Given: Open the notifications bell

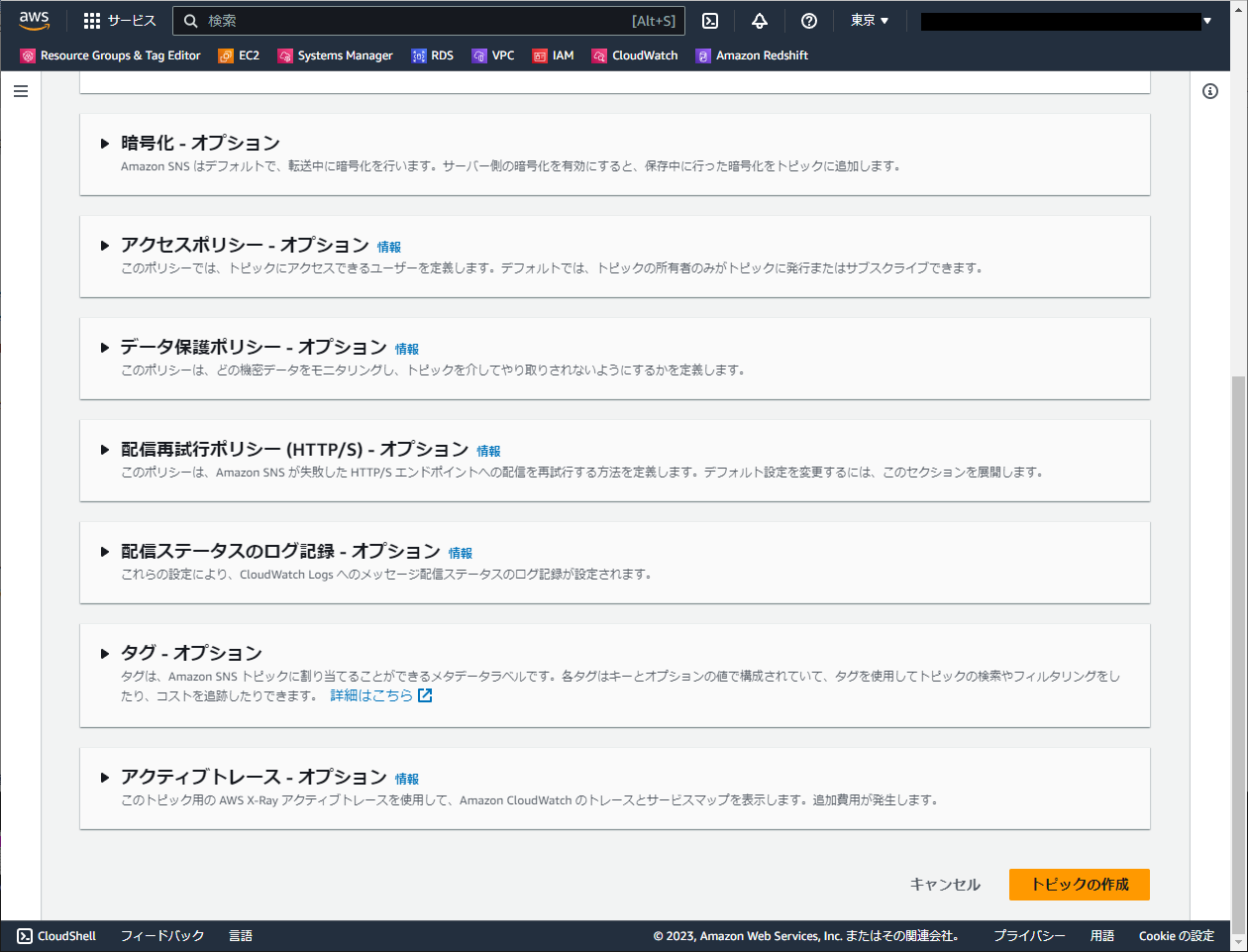Looking at the screenshot, I should pyautogui.click(x=759, y=20).
